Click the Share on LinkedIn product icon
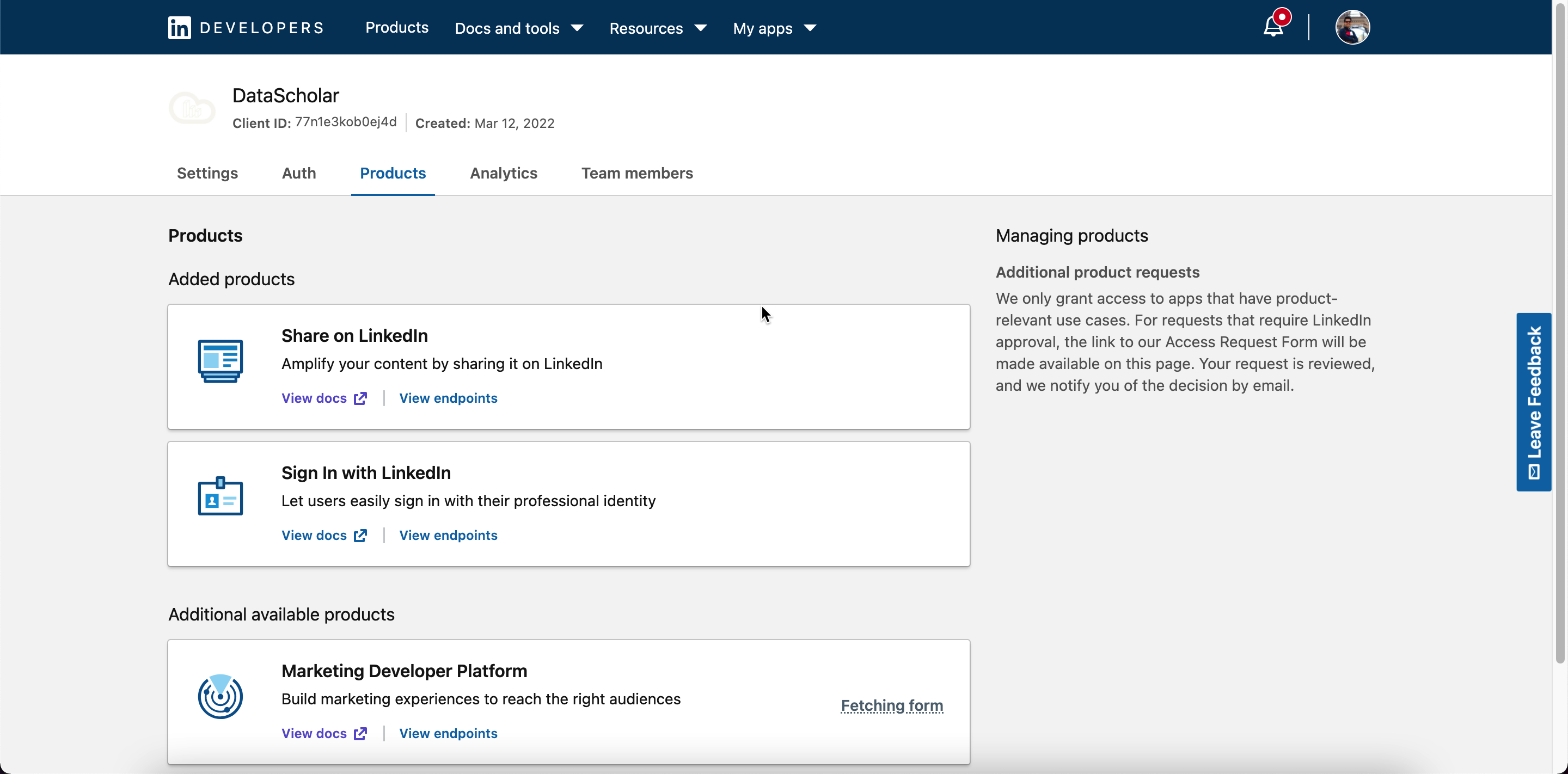 click(220, 361)
